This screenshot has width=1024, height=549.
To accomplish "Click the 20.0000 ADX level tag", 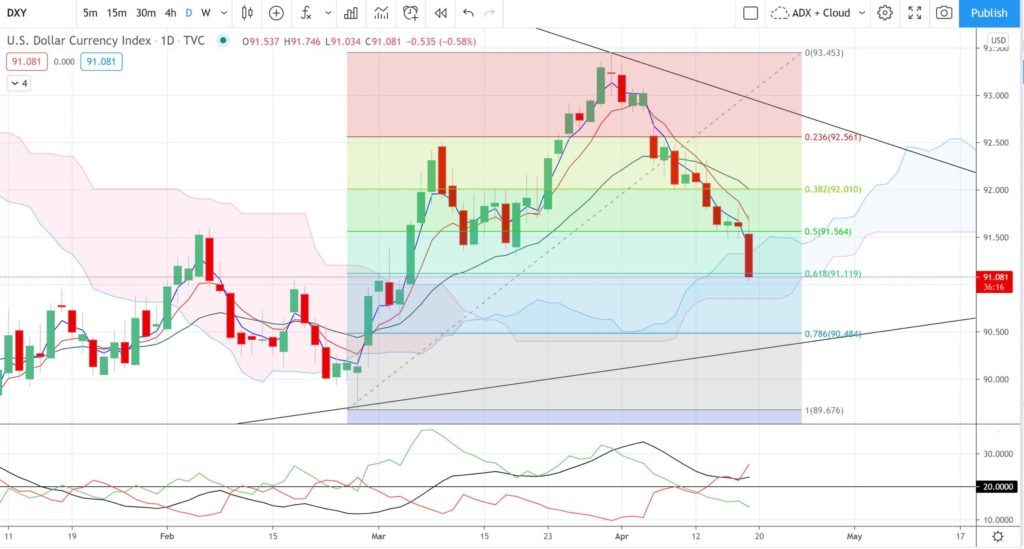I will 995,486.
